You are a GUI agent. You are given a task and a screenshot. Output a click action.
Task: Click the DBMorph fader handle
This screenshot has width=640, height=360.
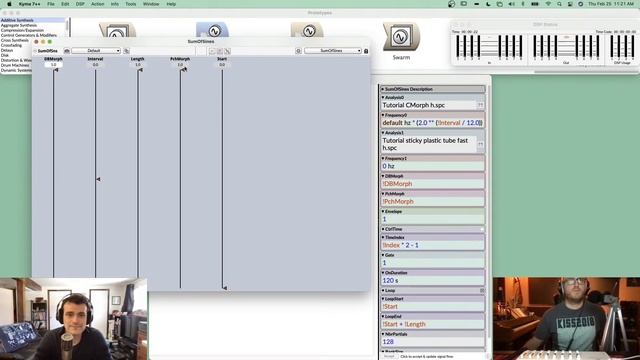pyautogui.click(x=56, y=70)
